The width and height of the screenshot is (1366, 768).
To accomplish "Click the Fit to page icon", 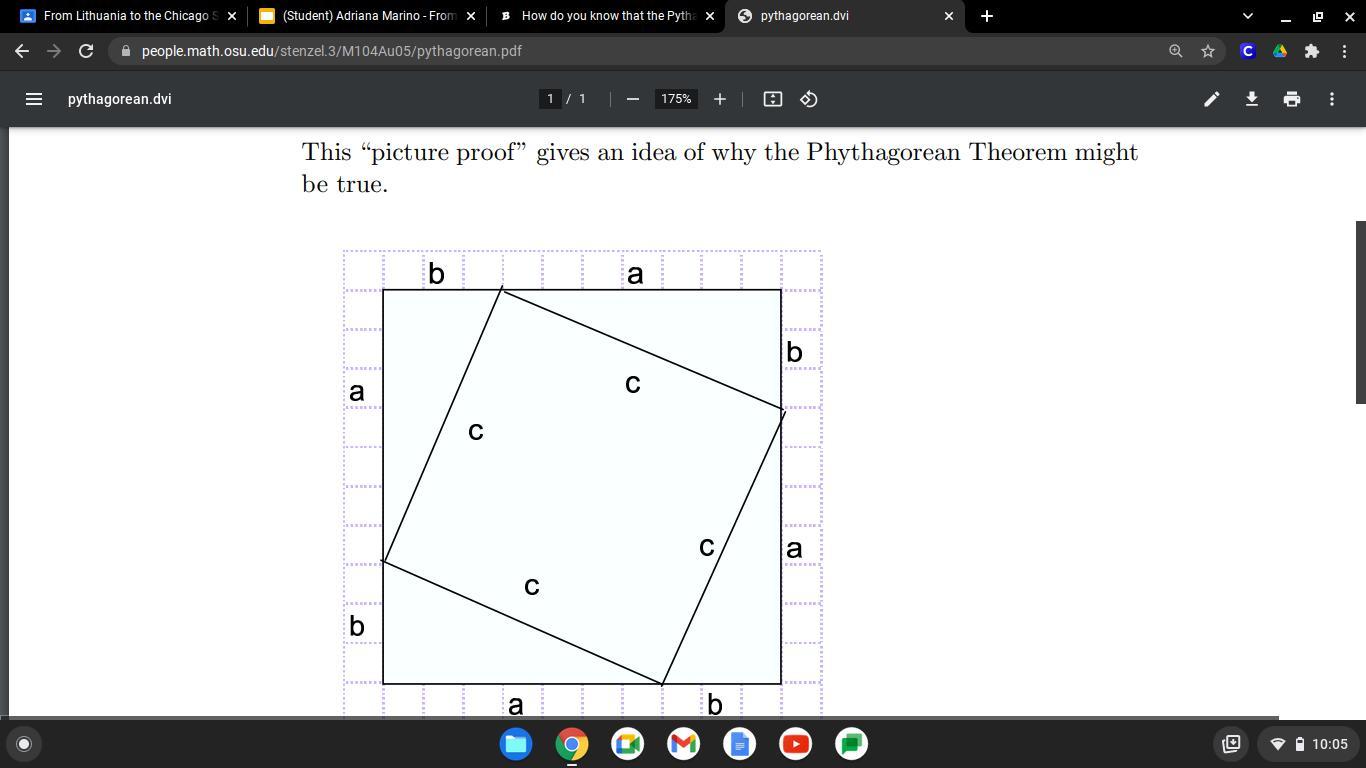I will click(772, 99).
